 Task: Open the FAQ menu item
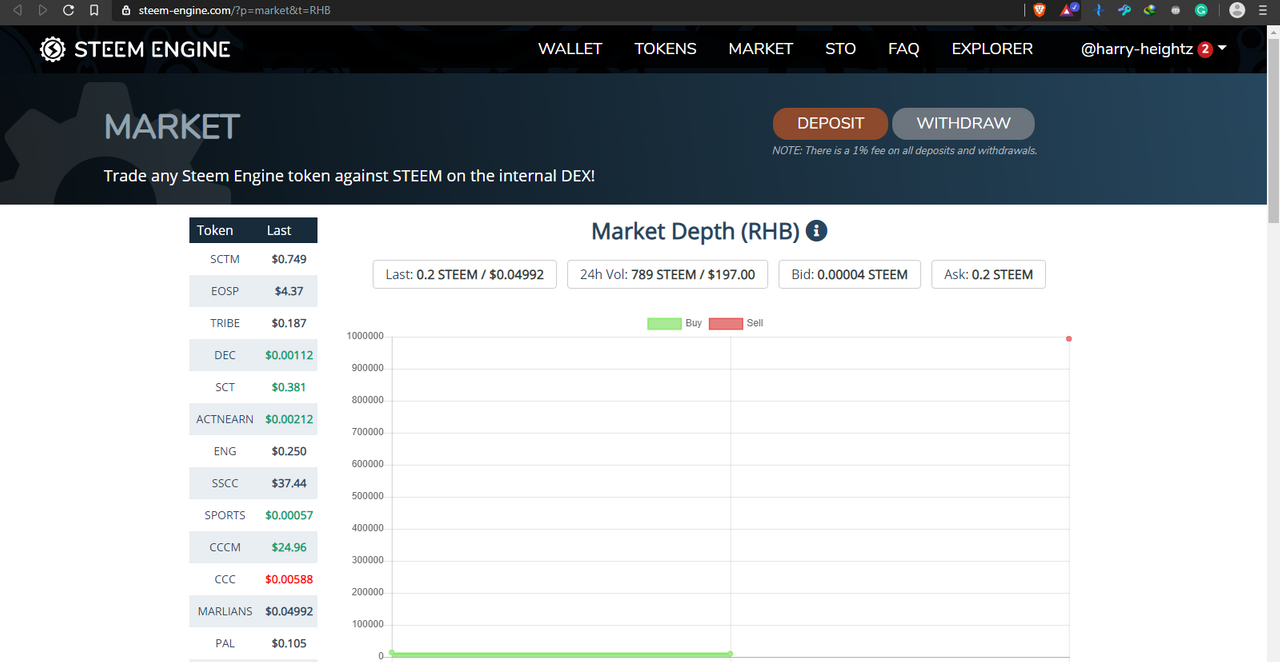coord(903,48)
